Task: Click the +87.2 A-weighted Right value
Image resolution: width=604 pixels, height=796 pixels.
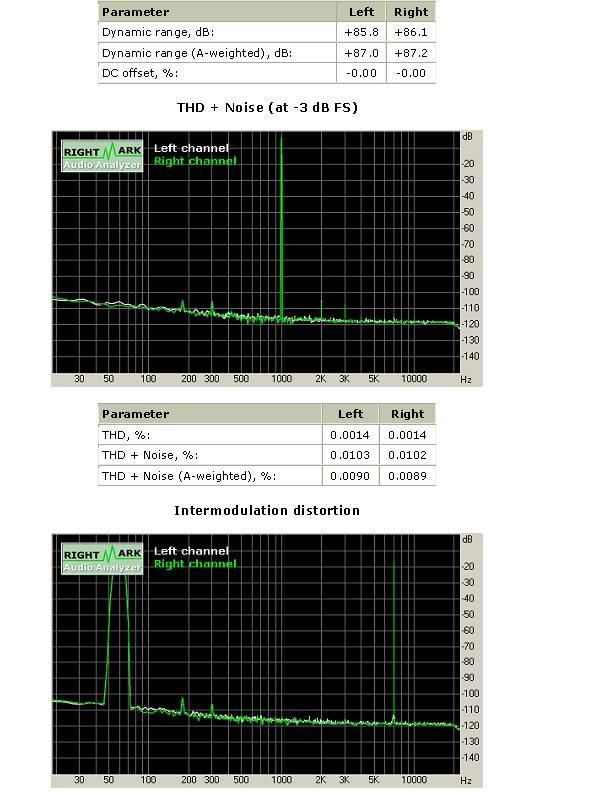Action: click(411, 53)
